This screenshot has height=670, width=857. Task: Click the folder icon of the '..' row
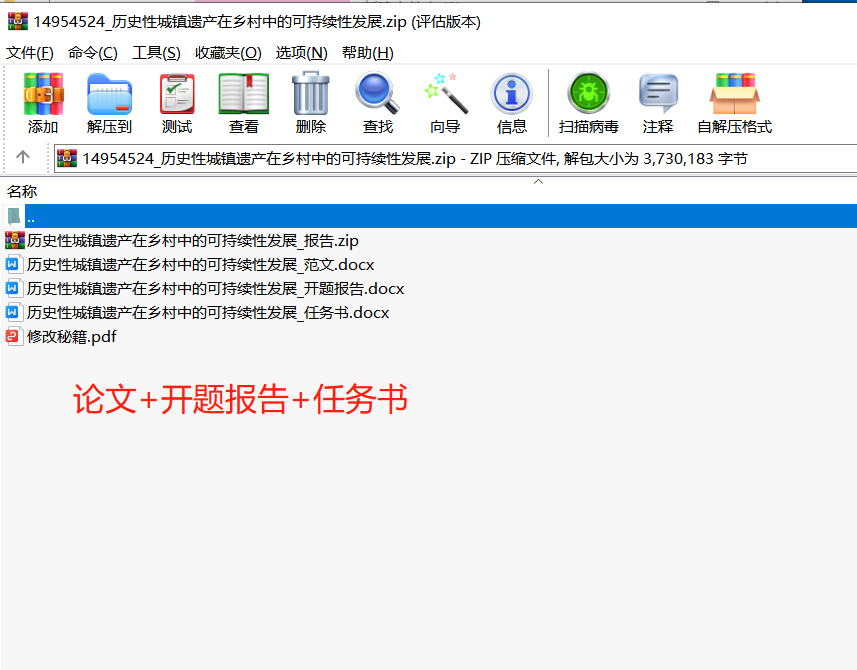pyautogui.click(x=14, y=216)
